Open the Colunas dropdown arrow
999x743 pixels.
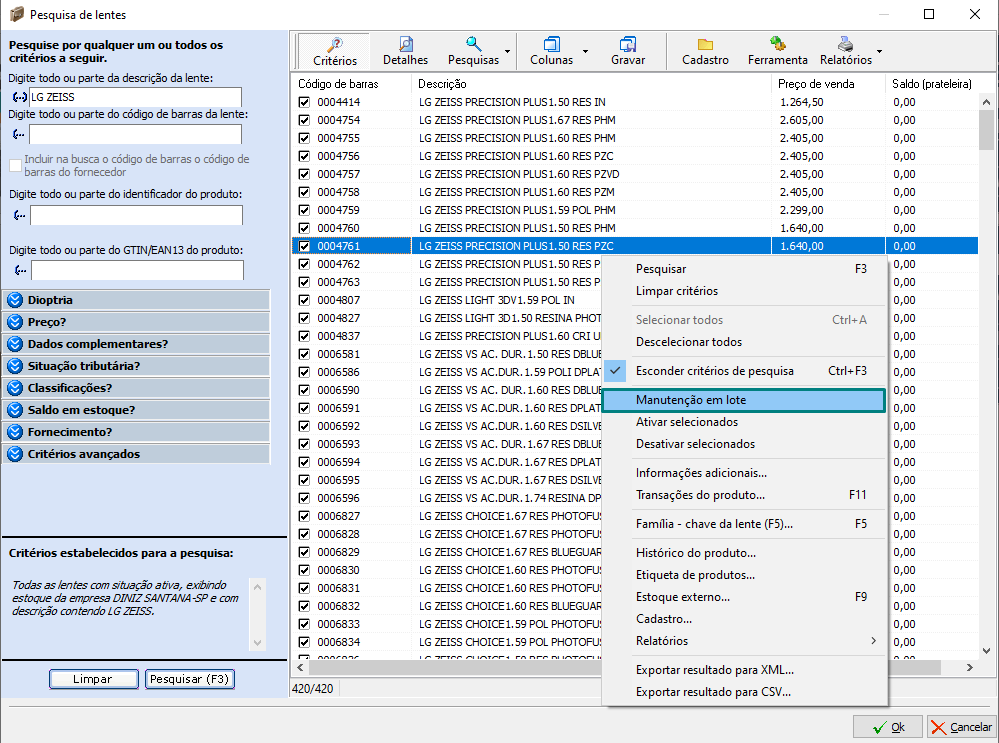click(x=586, y=52)
